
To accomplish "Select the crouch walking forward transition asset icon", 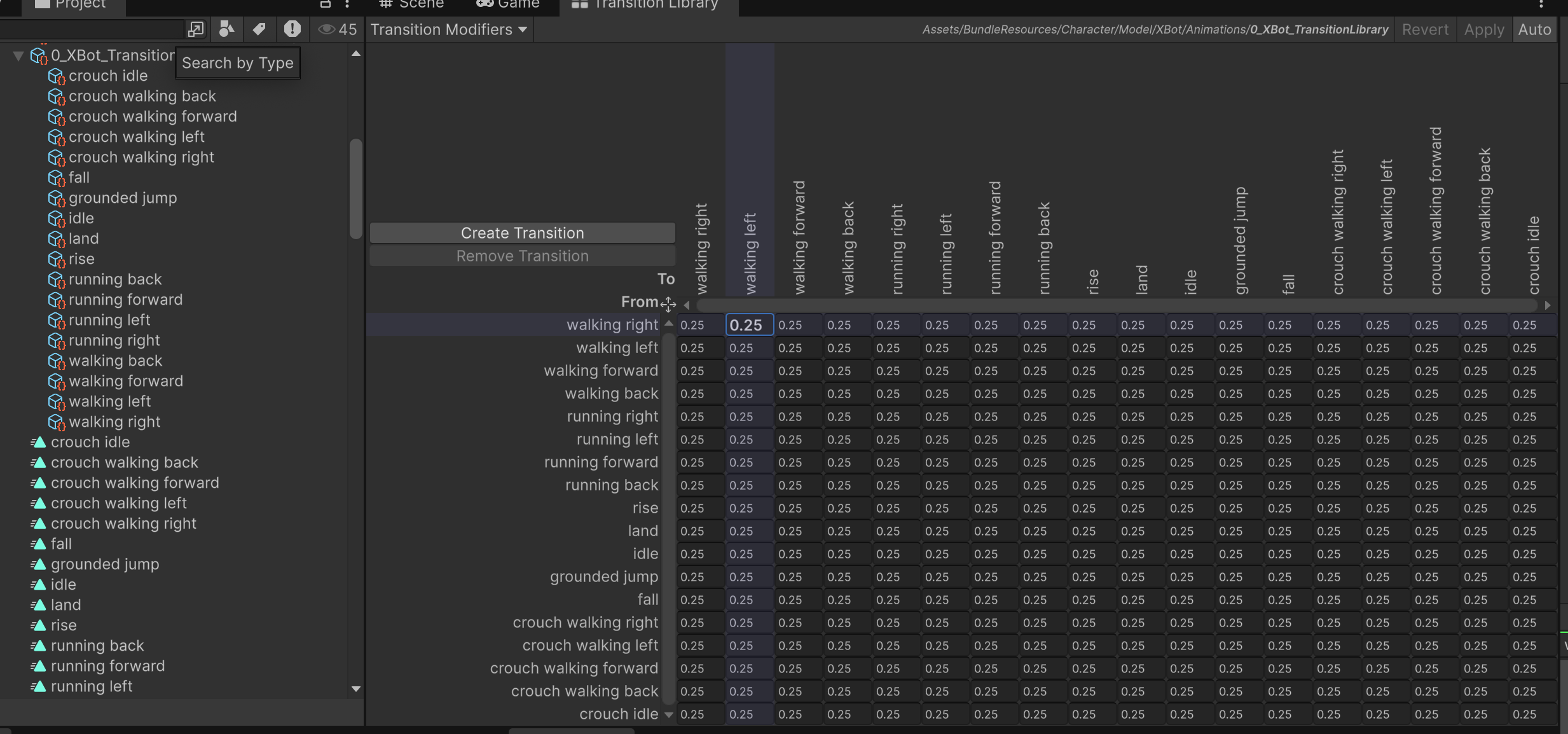I will point(57,118).
